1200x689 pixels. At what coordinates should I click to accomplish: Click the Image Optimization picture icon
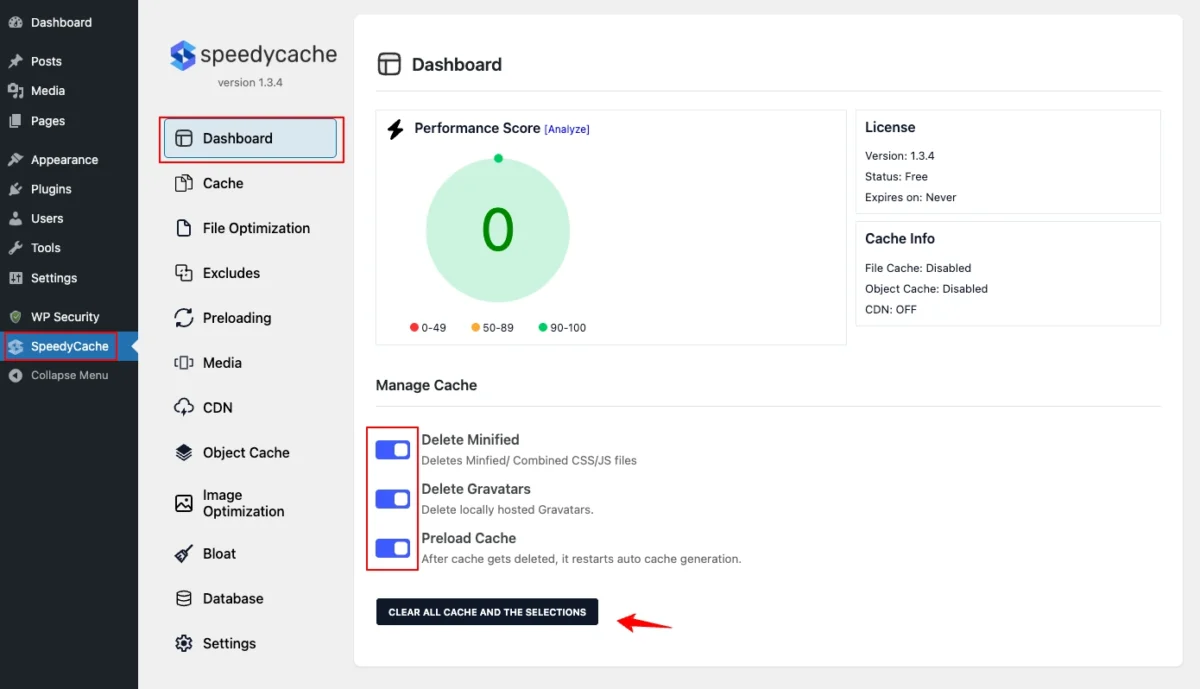(x=184, y=503)
